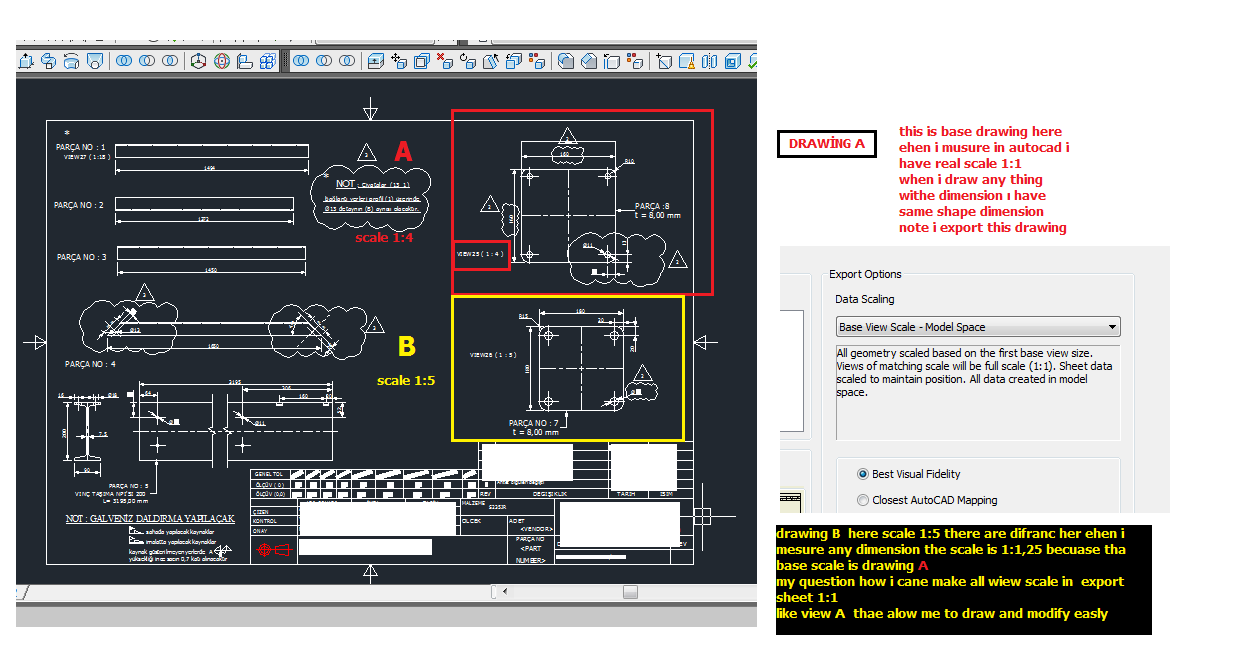Select the Move Faces tool
The width and height of the screenshot is (1246, 668).
click(397, 61)
